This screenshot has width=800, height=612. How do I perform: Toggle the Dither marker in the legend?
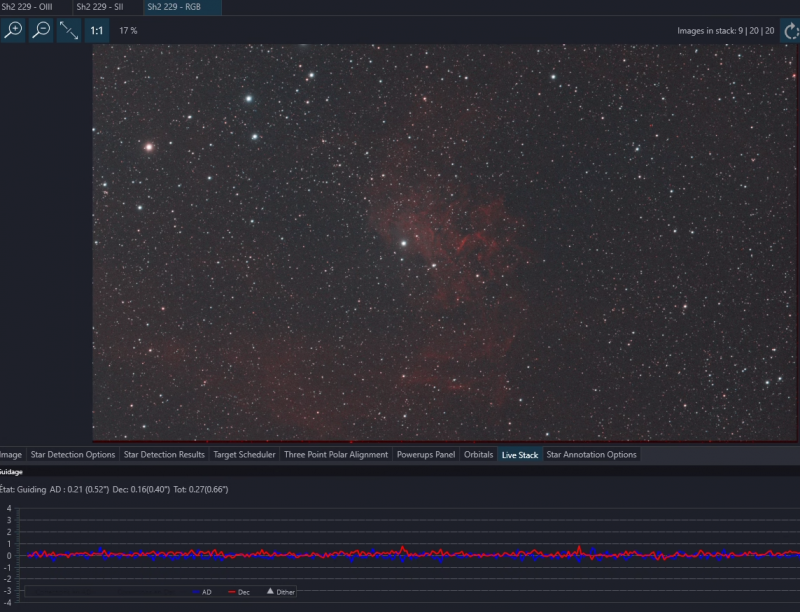click(281, 592)
